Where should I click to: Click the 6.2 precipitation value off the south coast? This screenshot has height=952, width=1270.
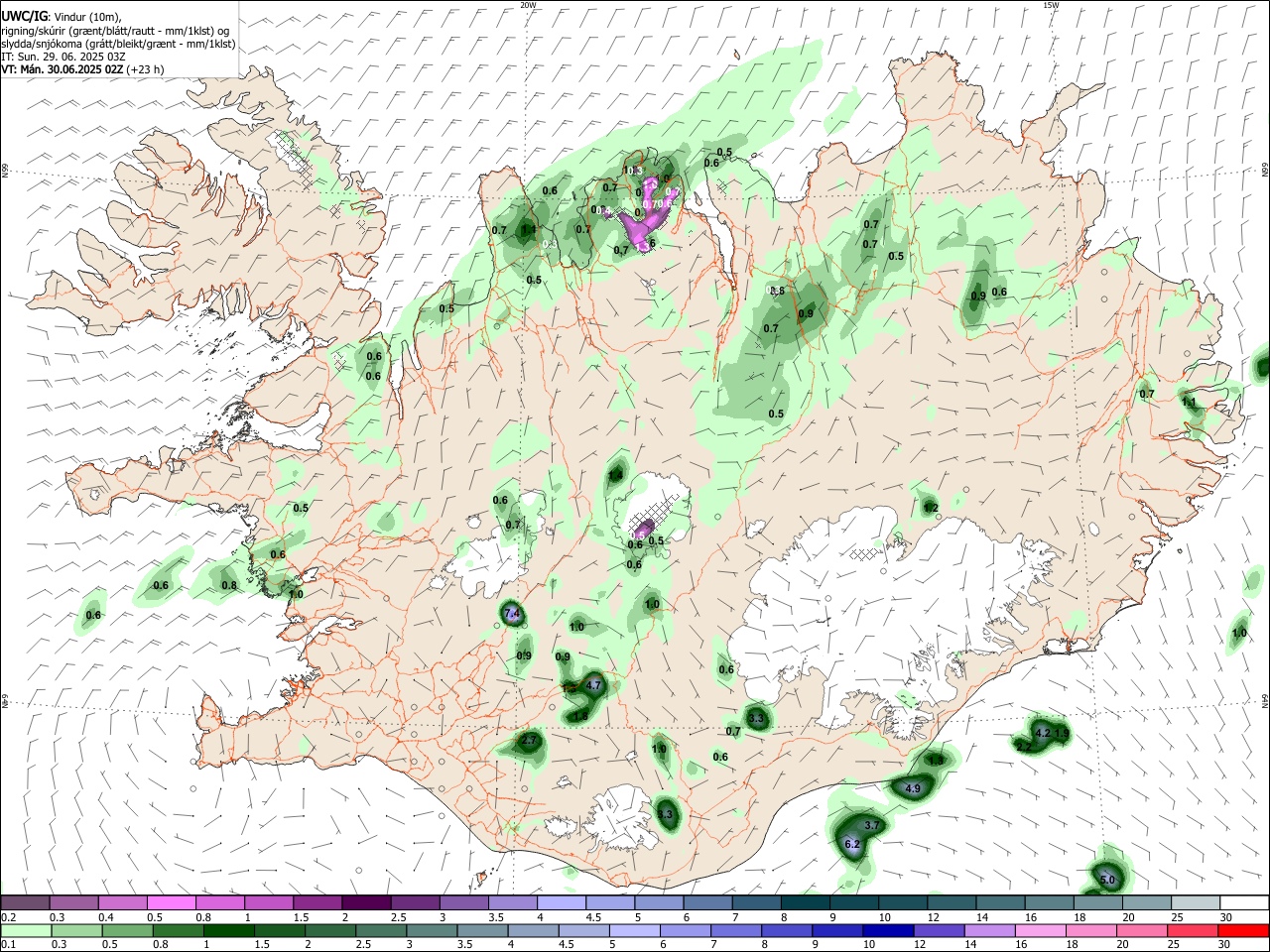pos(851,845)
